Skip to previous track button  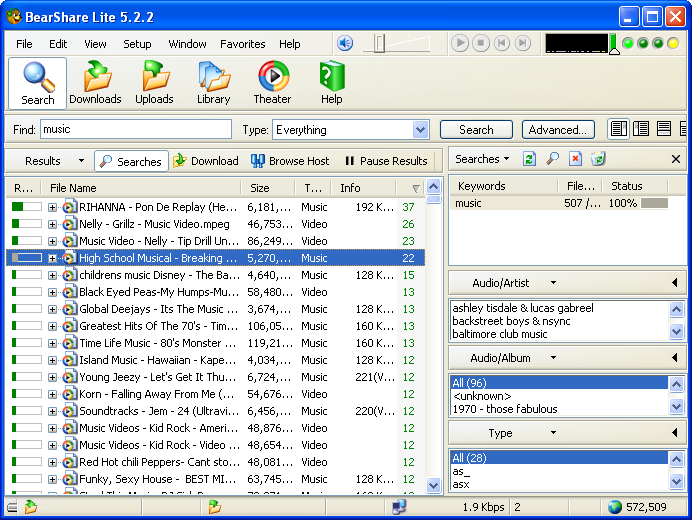click(x=501, y=43)
